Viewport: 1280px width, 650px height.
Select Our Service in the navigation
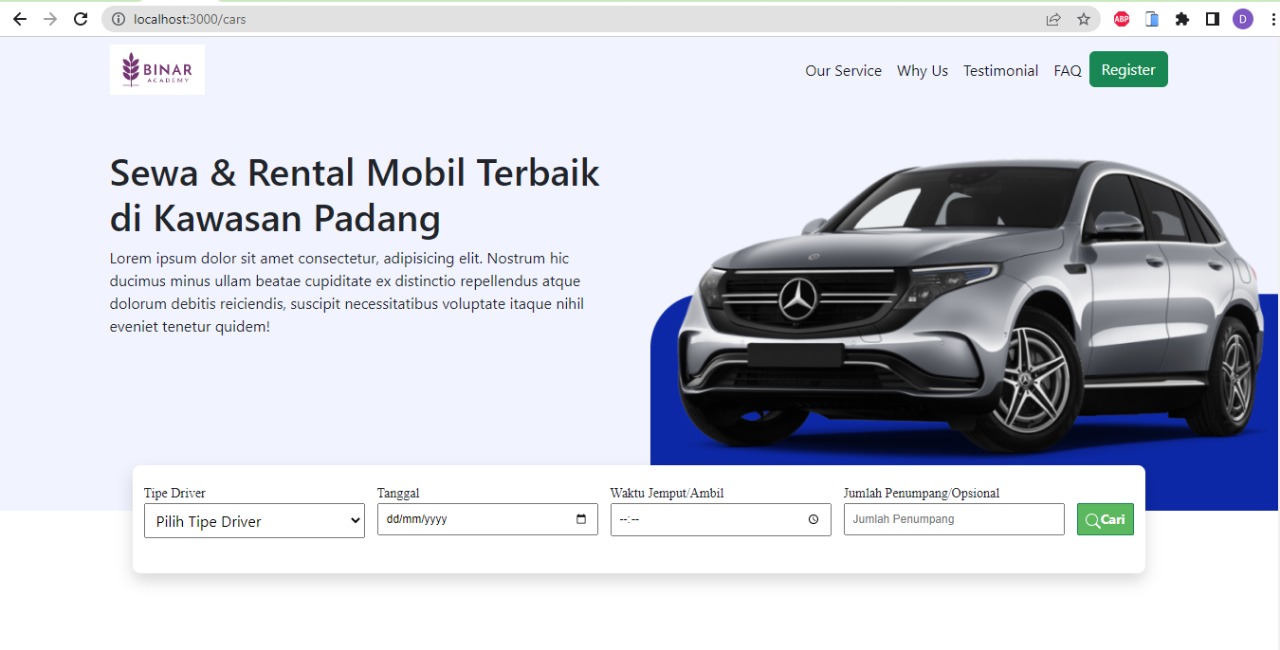coord(843,70)
